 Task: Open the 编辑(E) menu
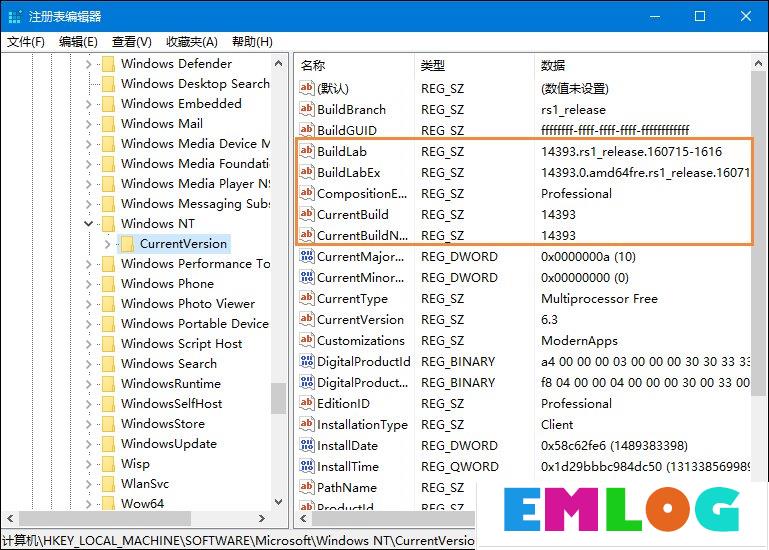coord(78,42)
